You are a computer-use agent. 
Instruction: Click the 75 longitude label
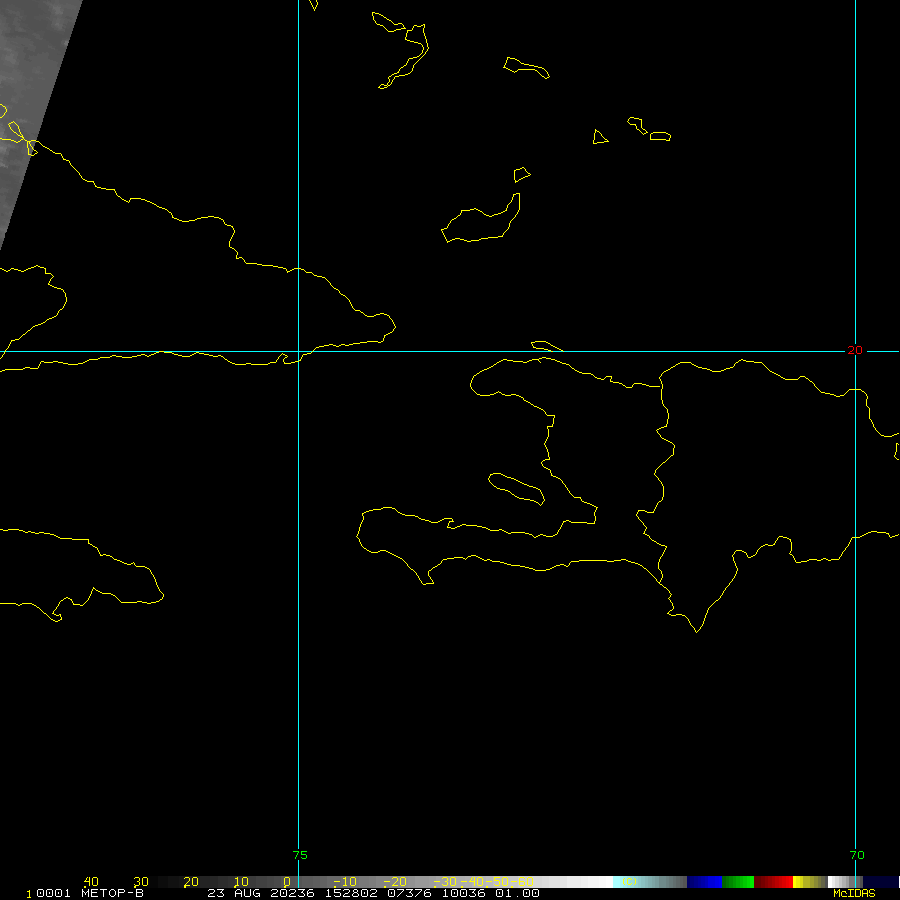[300, 855]
